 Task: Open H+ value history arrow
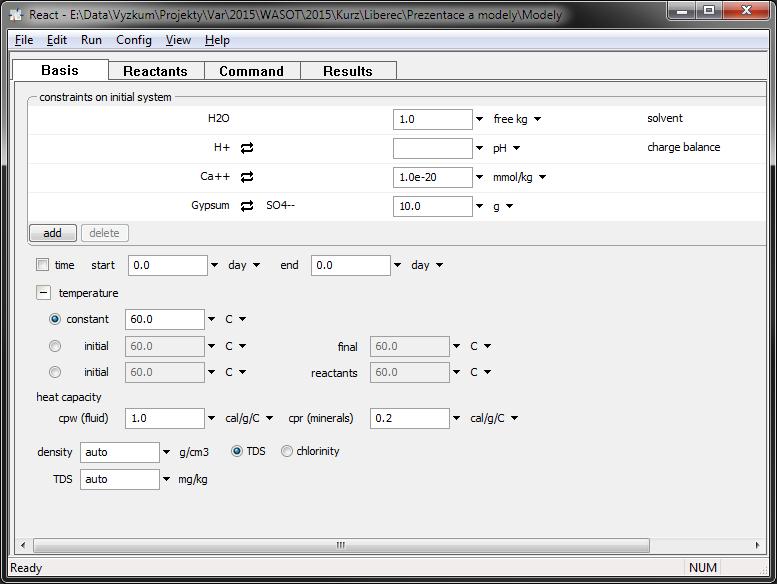(479, 148)
